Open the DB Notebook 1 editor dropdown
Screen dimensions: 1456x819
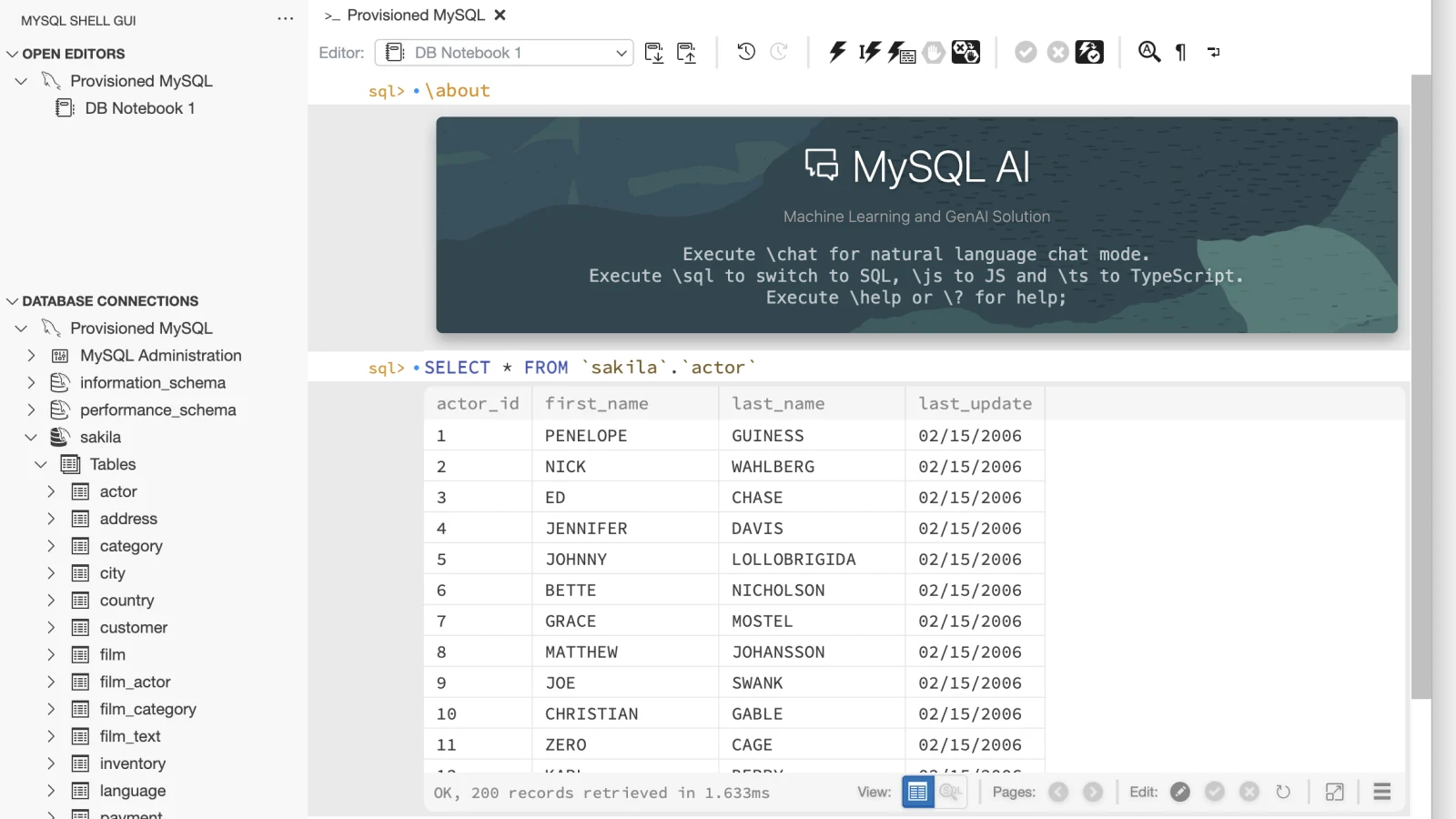coord(504,53)
